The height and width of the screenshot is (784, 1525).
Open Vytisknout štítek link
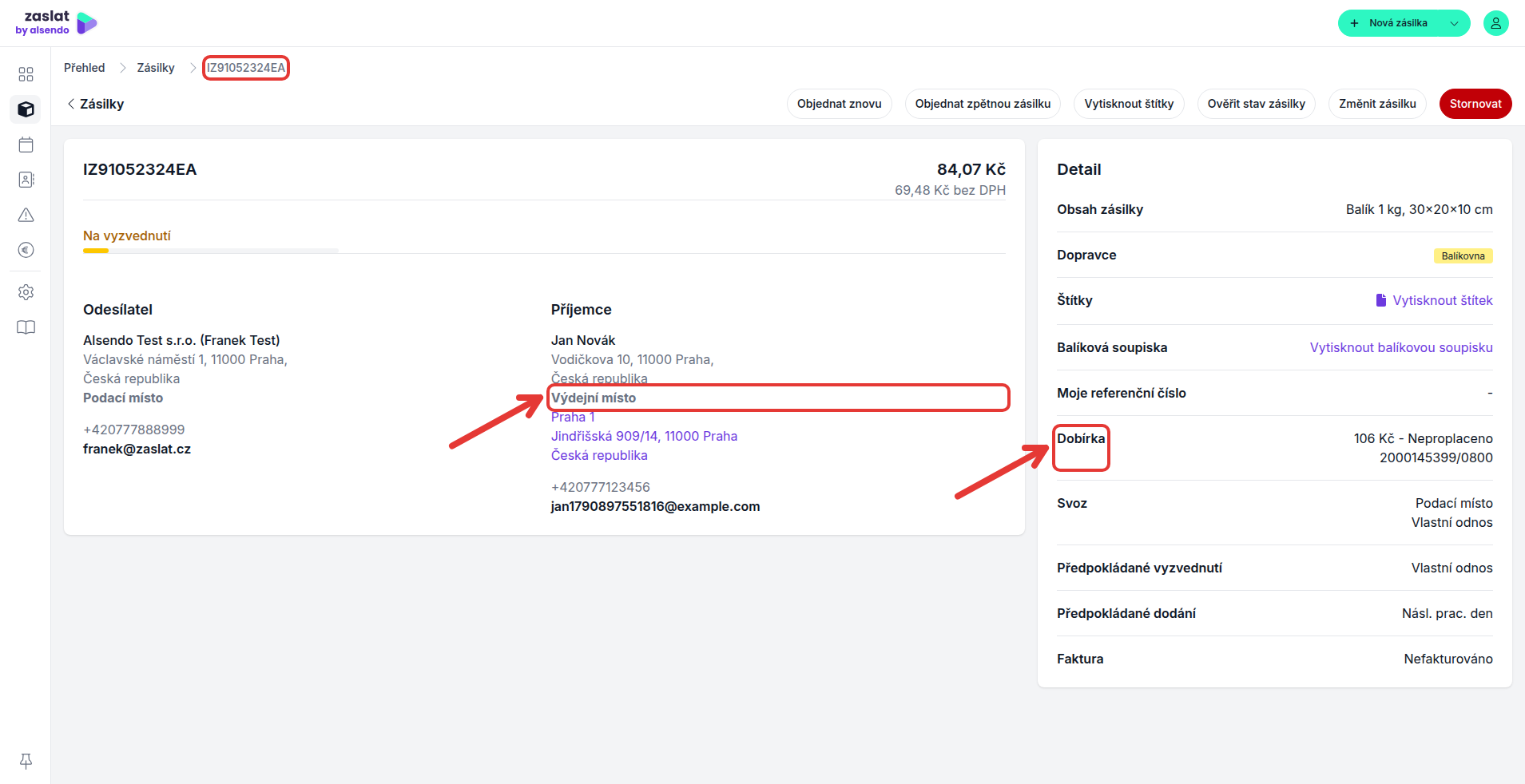click(1442, 300)
